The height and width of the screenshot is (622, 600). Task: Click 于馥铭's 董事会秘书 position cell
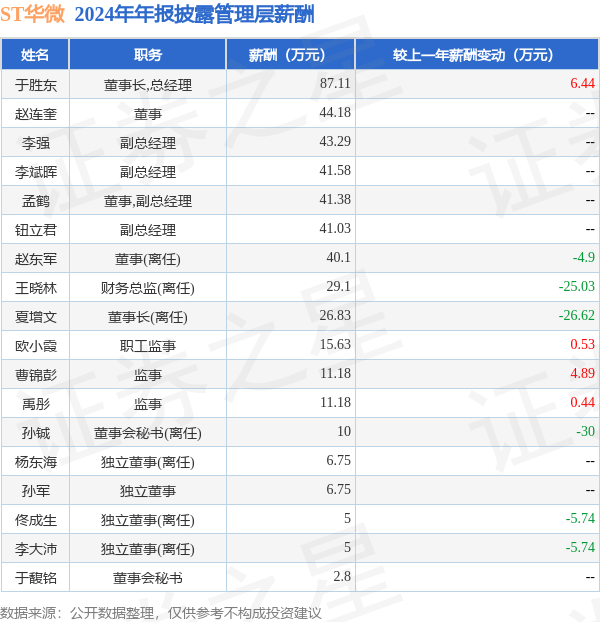pyautogui.click(x=148, y=578)
